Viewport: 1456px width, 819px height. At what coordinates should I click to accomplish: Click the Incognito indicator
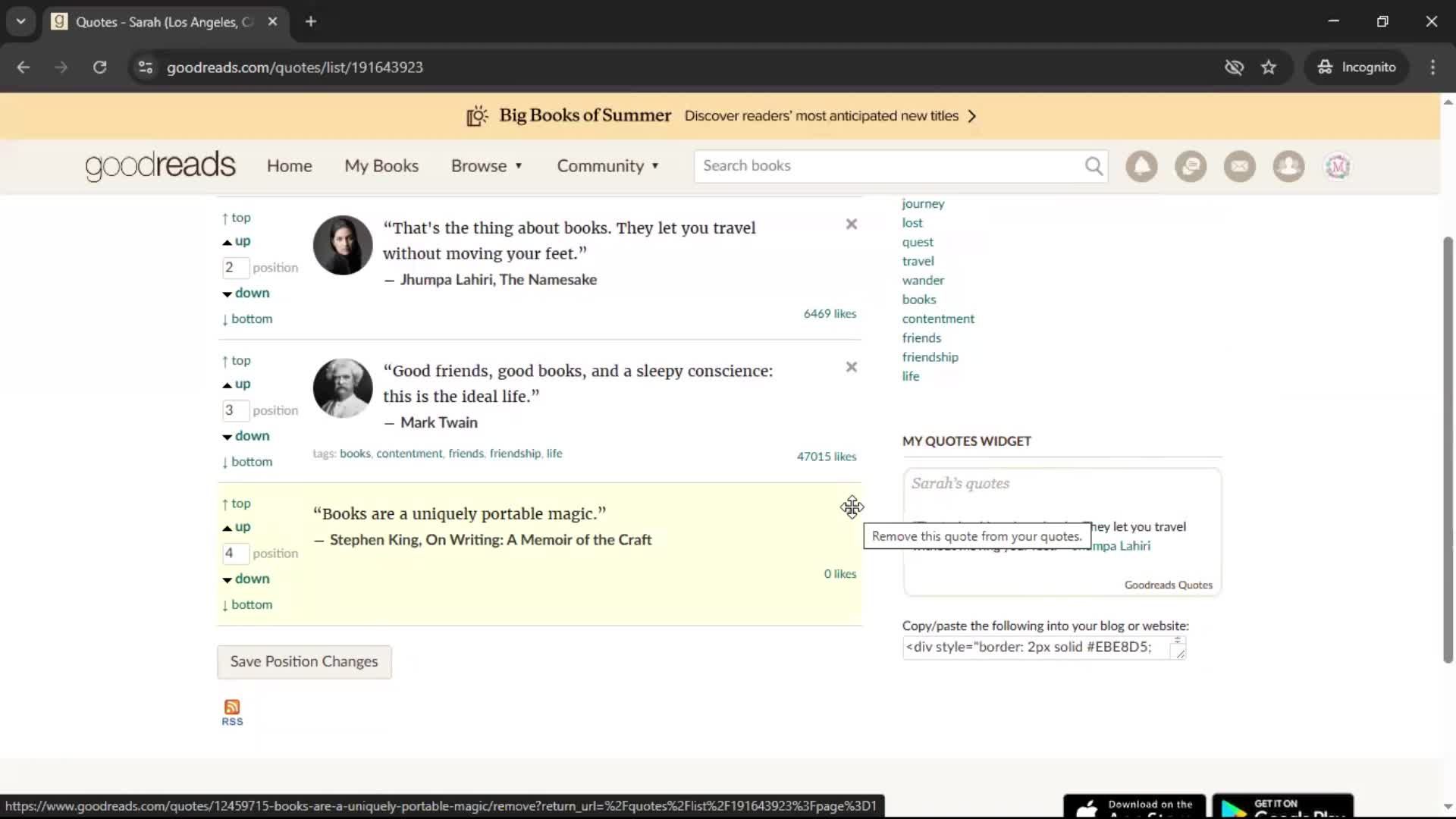click(x=1357, y=67)
